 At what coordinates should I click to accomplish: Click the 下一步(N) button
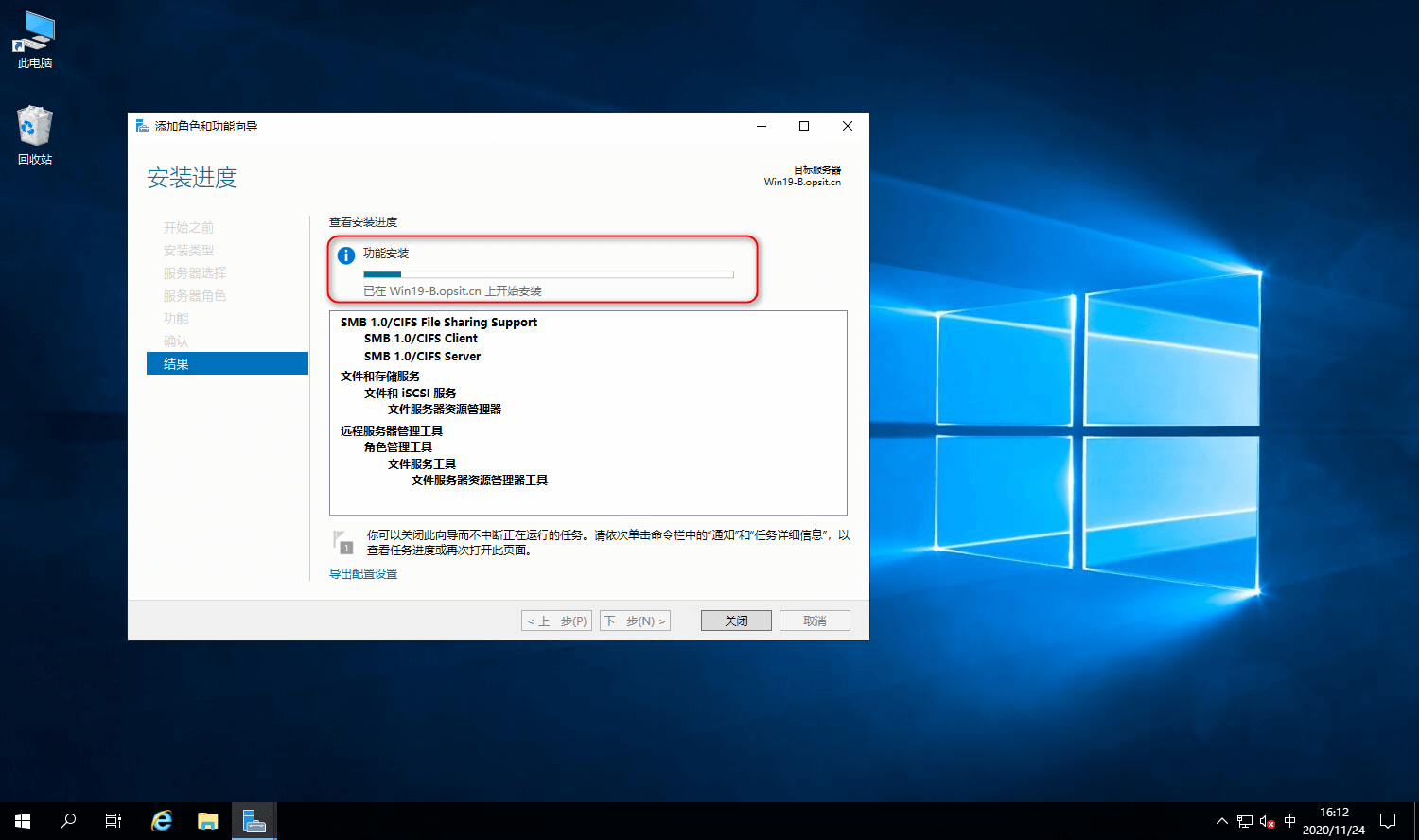(635, 621)
